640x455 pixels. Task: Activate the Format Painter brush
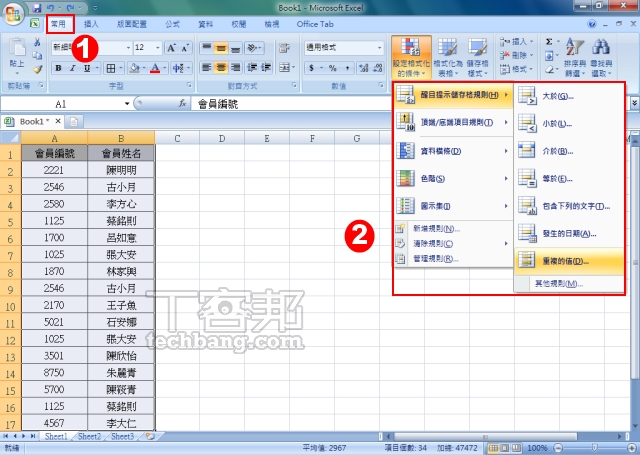(38, 69)
